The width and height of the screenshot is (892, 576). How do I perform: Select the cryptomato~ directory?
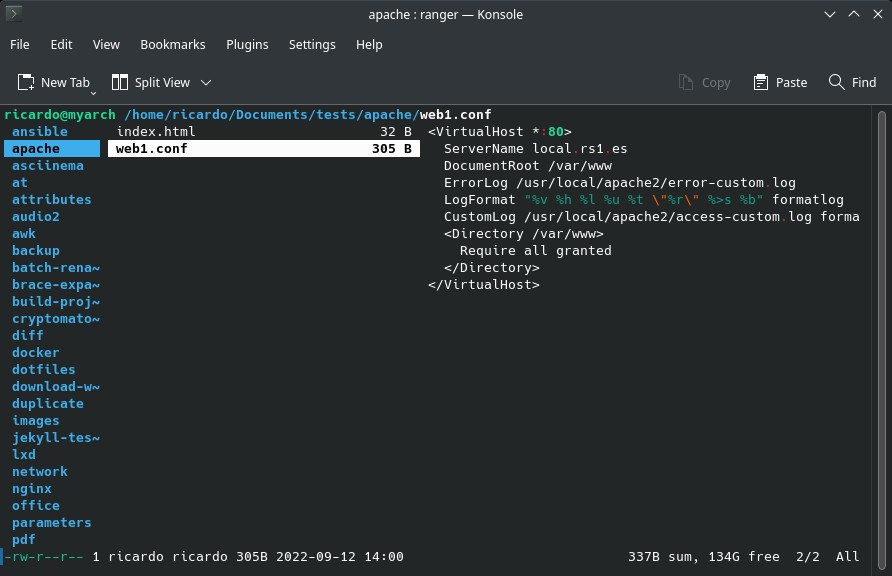click(56, 319)
